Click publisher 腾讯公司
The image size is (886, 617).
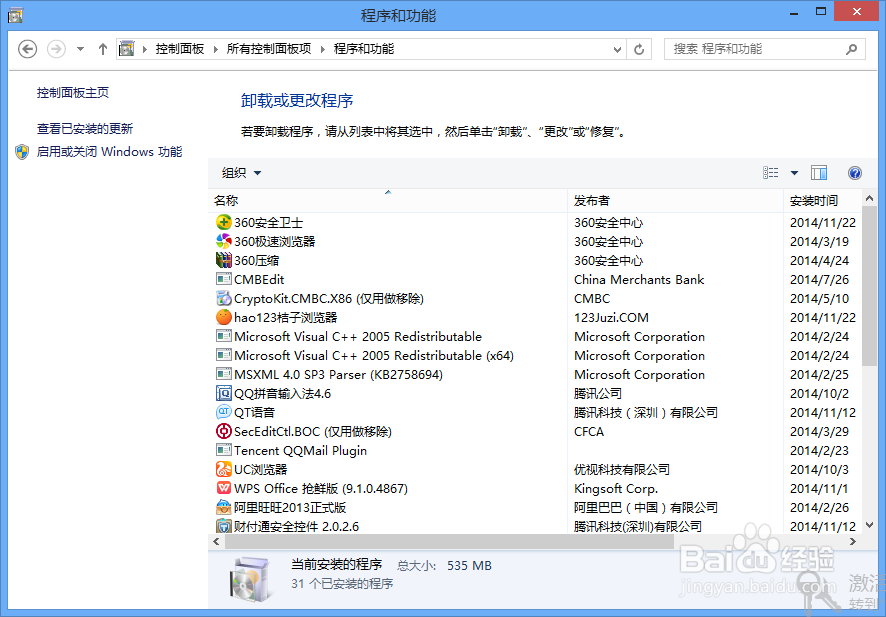(x=598, y=394)
